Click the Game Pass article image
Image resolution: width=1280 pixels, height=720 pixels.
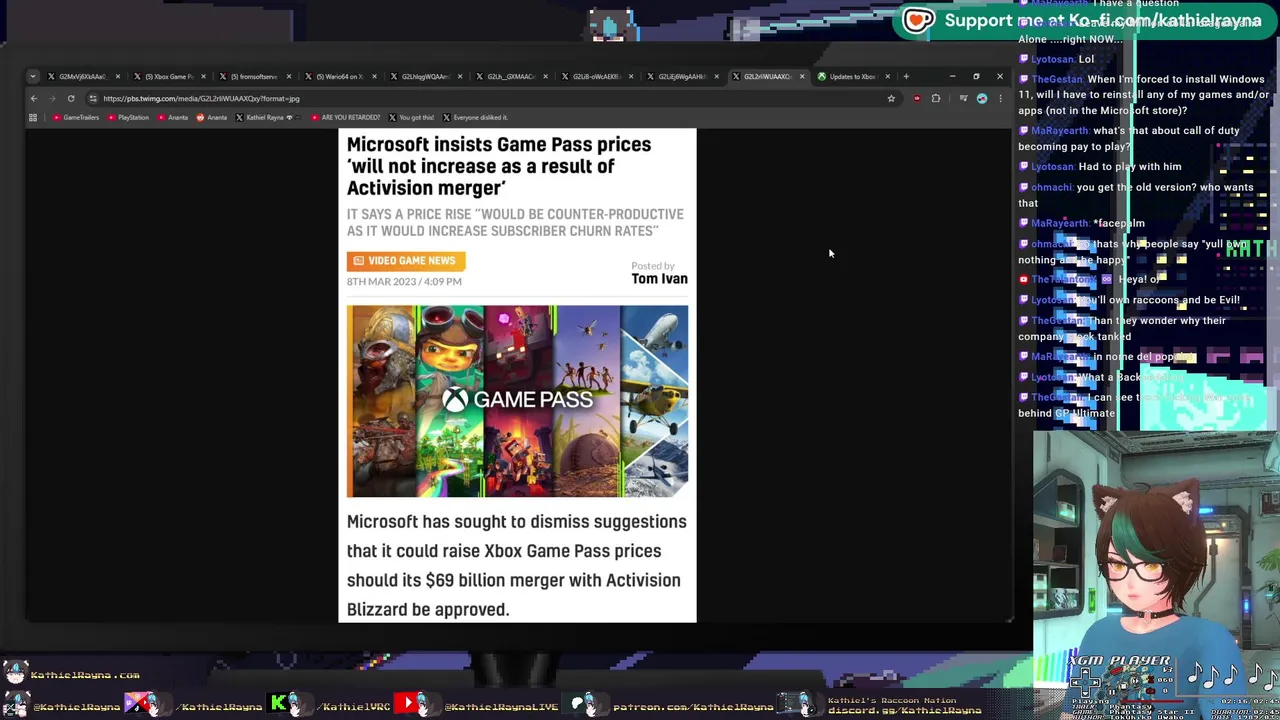click(x=517, y=401)
